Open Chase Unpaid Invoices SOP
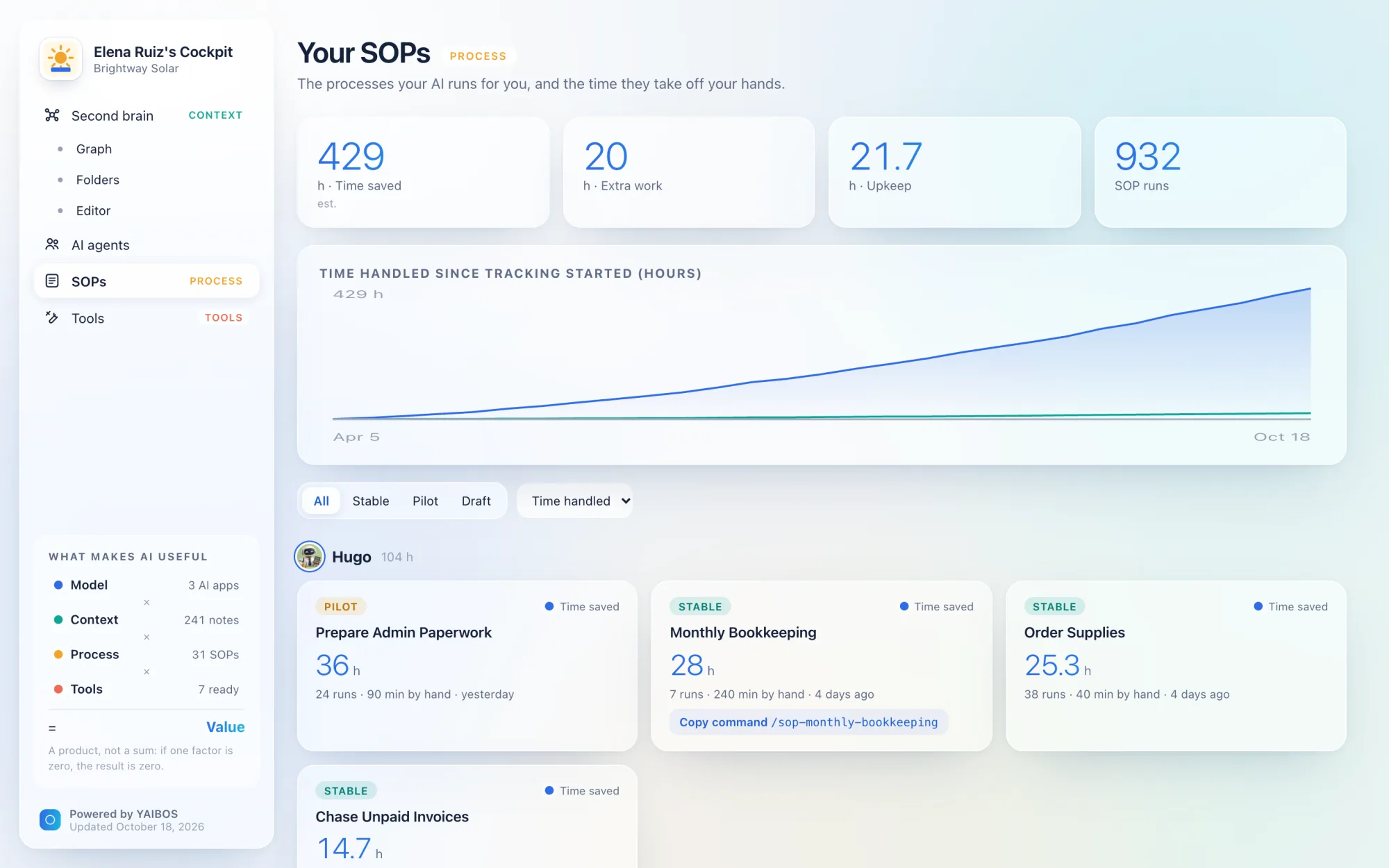The width and height of the screenshot is (1389, 868). 467,817
